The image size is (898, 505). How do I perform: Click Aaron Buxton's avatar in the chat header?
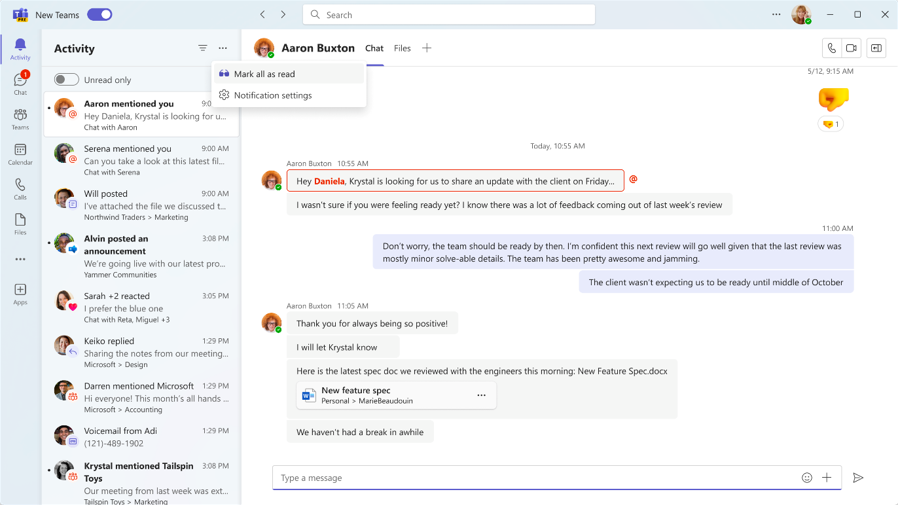(264, 48)
